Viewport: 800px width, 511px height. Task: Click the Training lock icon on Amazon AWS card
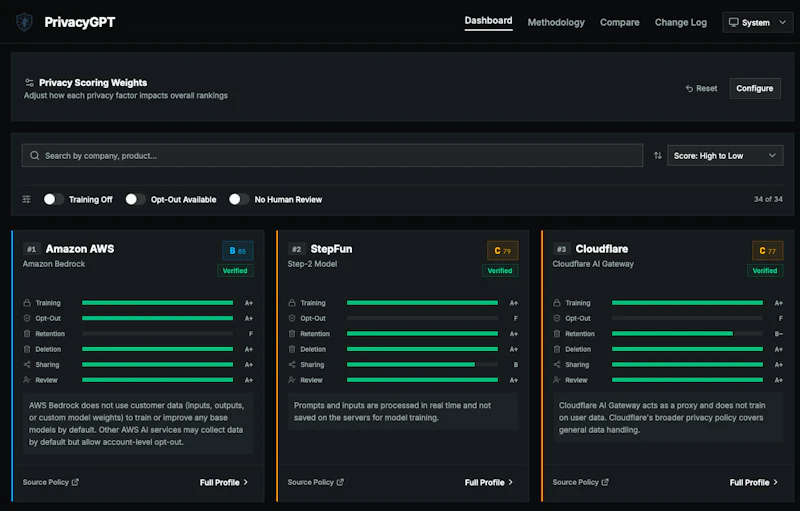point(27,303)
